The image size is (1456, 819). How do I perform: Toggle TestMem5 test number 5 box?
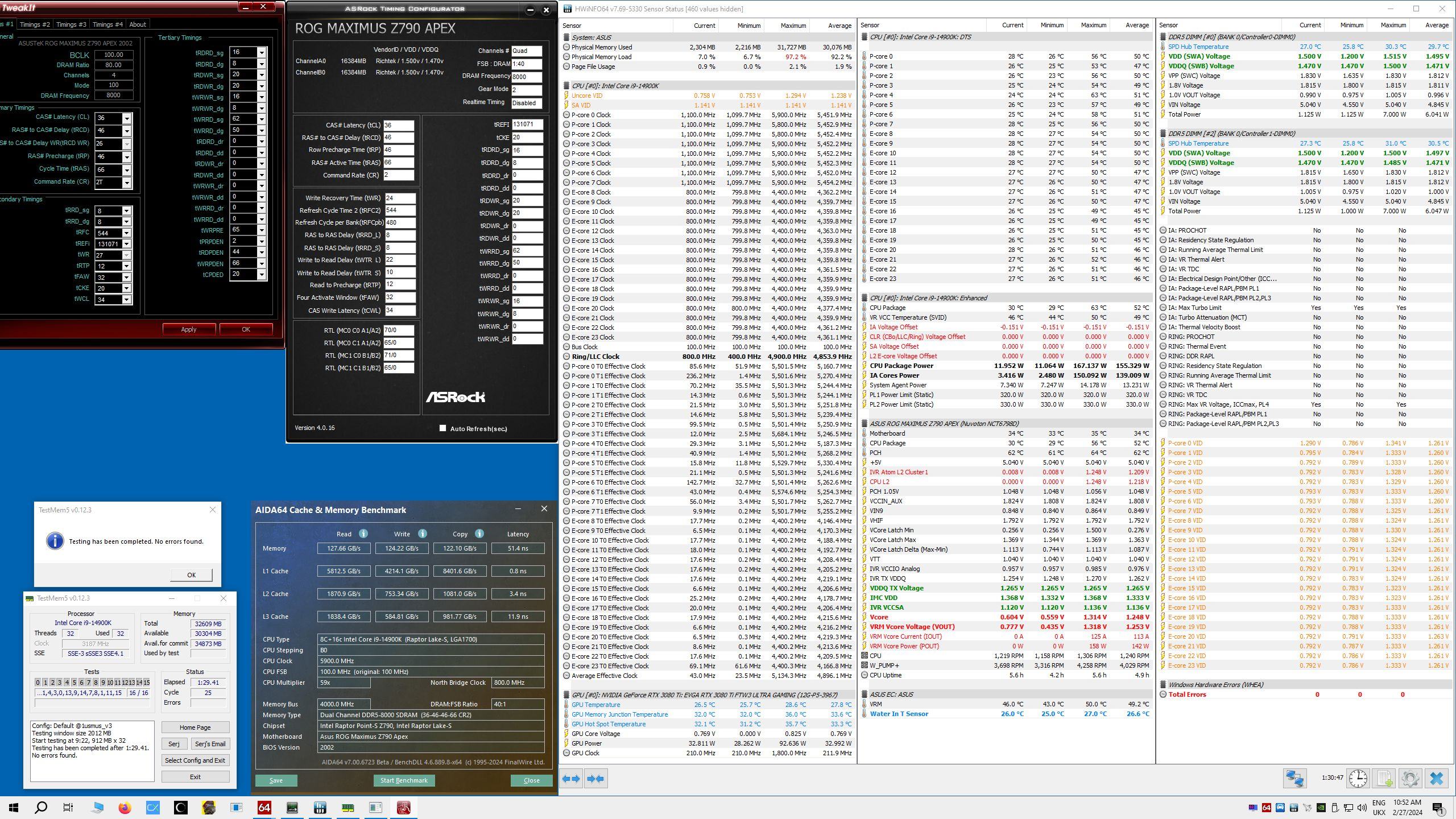[74, 682]
